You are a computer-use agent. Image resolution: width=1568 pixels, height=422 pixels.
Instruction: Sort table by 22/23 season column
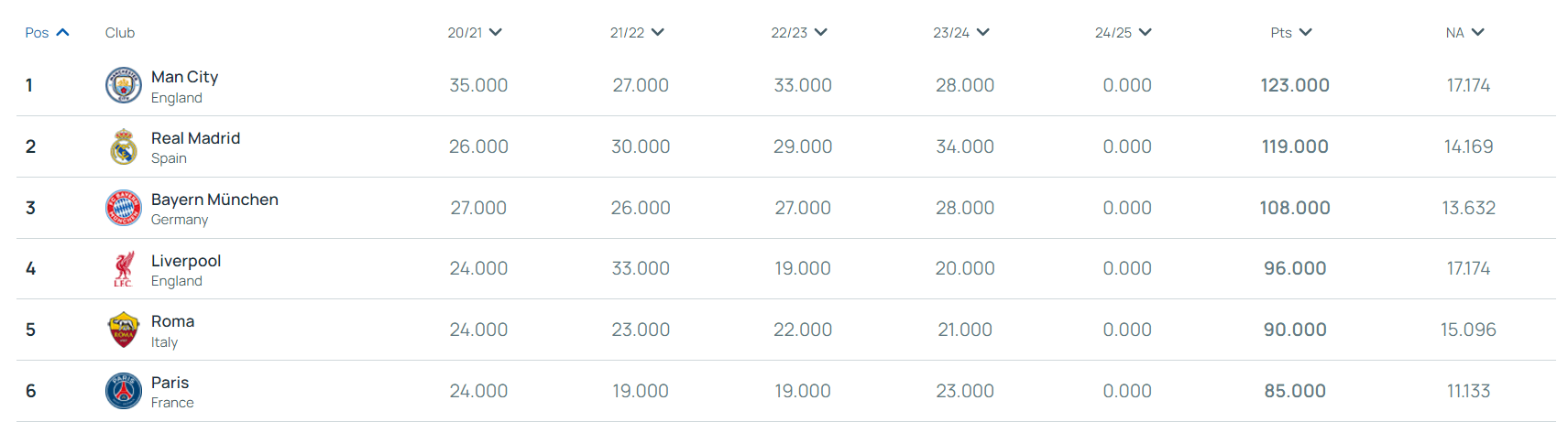tap(799, 32)
